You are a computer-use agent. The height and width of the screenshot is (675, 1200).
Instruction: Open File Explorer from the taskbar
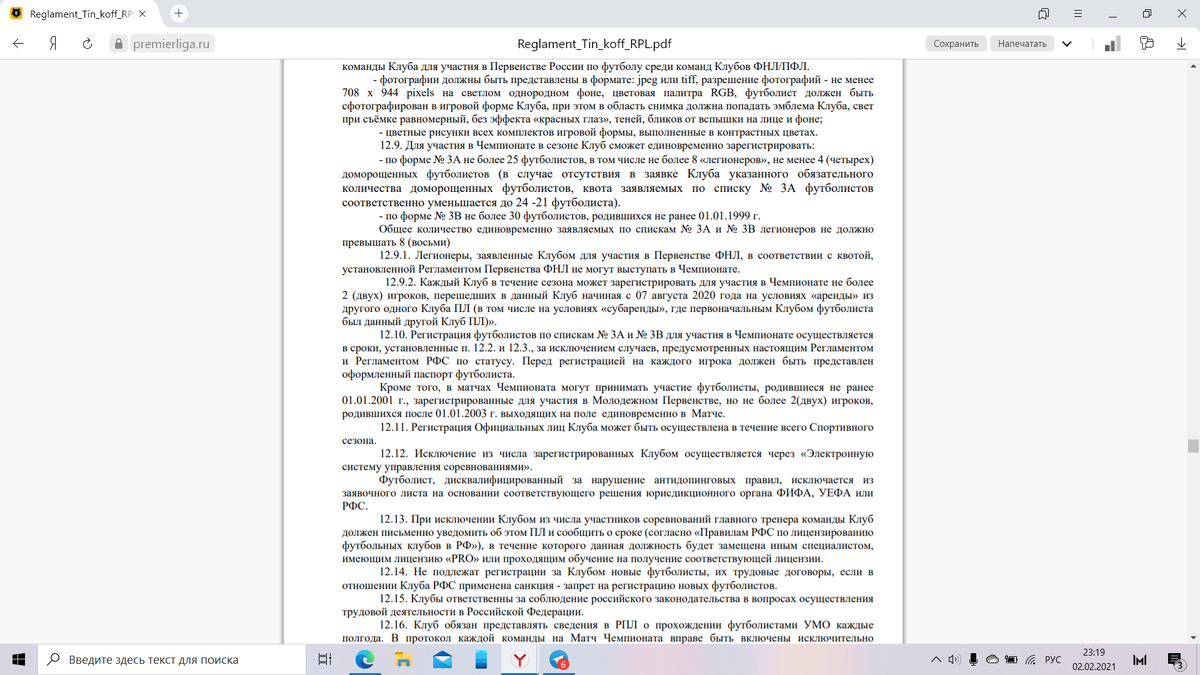click(404, 659)
